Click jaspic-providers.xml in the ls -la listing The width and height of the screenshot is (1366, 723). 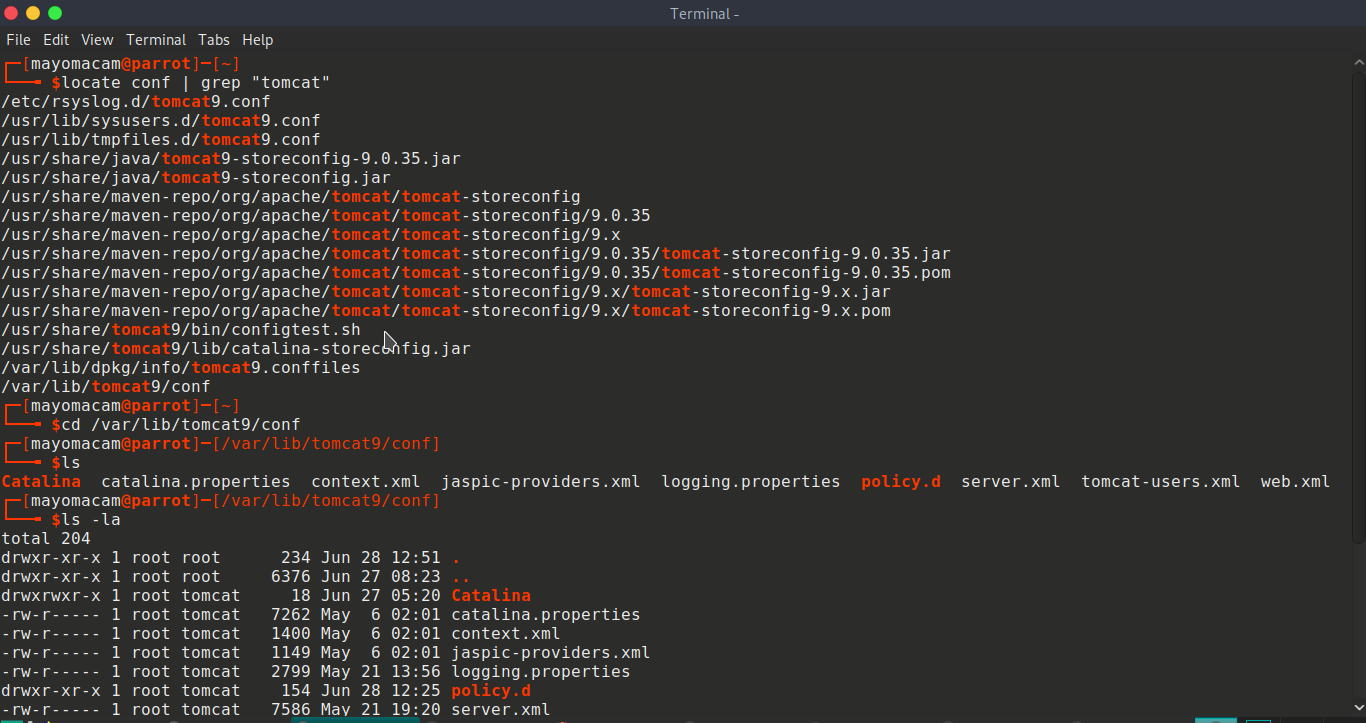[x=550, y=653]
